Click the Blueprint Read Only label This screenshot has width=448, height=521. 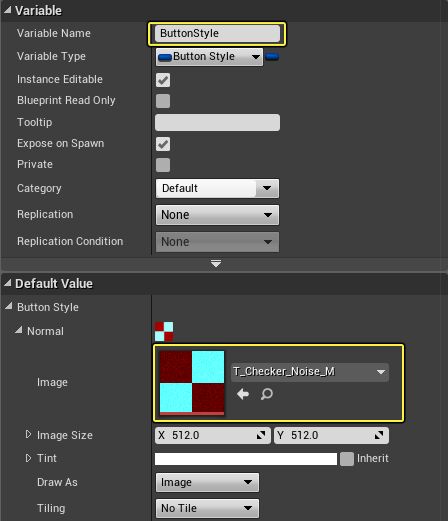pos(66,100)
